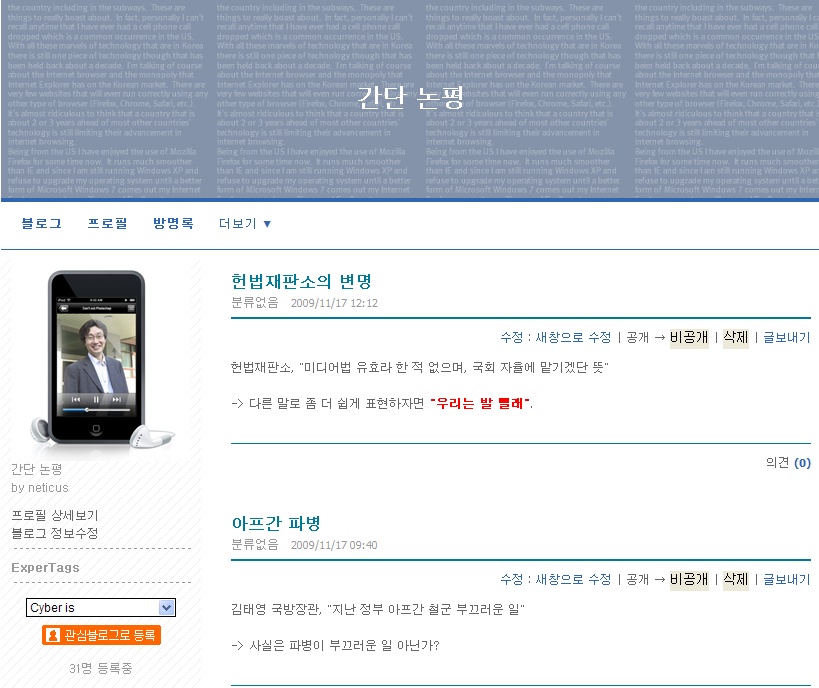Click the red 우리는 발 뺄래 text
Viewport: 819px width, 688px height.
click(x=481, y=403)
